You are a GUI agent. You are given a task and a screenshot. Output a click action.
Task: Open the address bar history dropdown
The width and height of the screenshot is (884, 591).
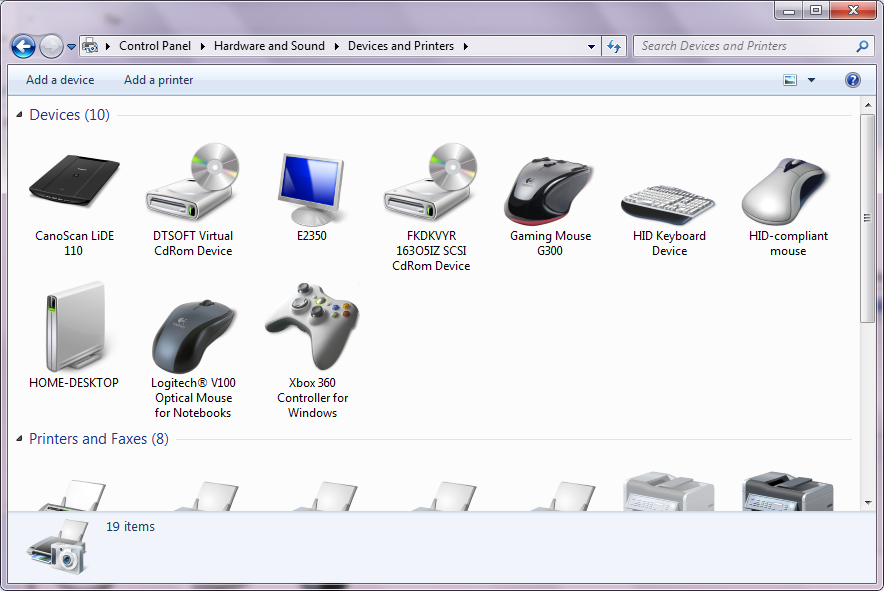click(x=591, y=47)
